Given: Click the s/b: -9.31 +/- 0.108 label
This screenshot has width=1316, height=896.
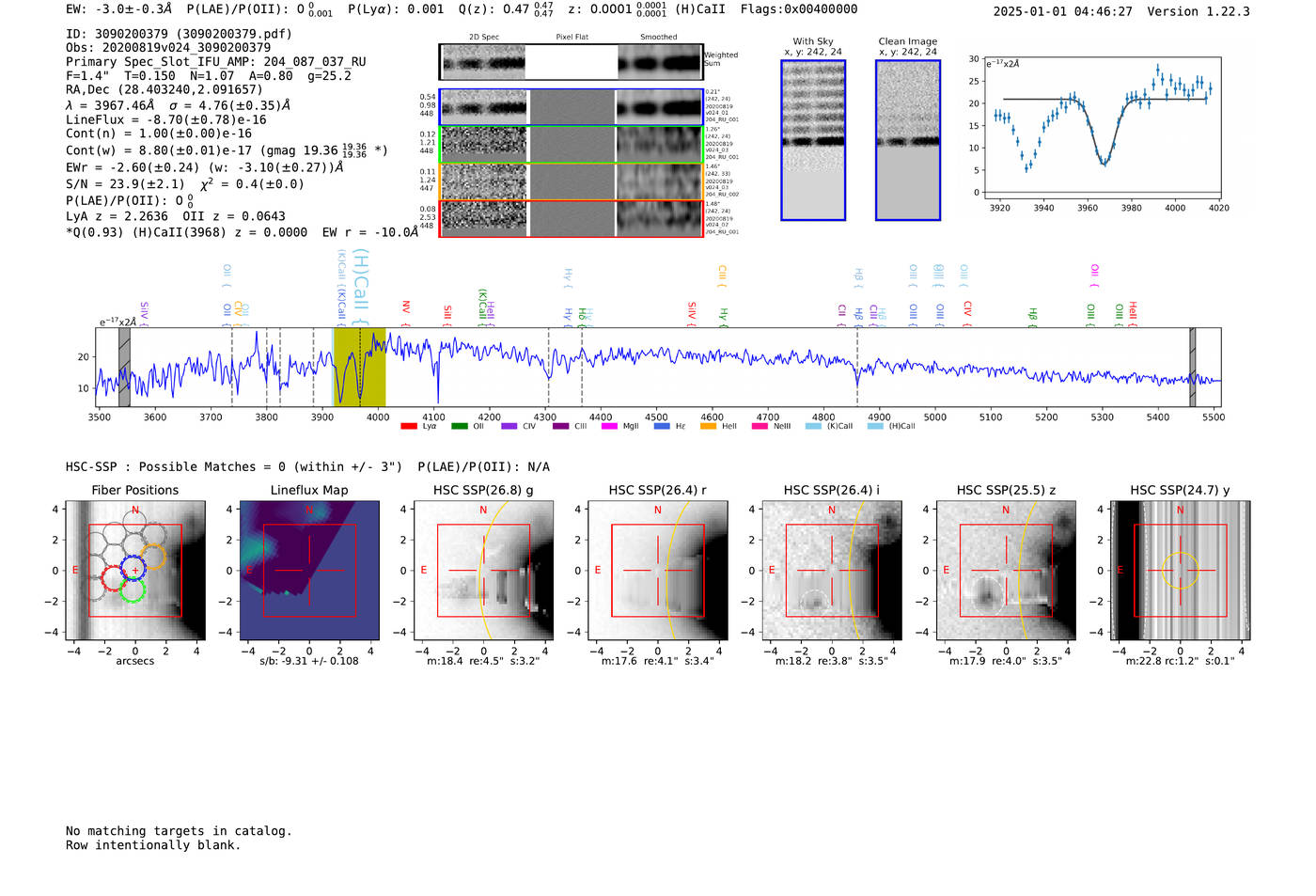Looking at the screenshot, I should [309, 661].
